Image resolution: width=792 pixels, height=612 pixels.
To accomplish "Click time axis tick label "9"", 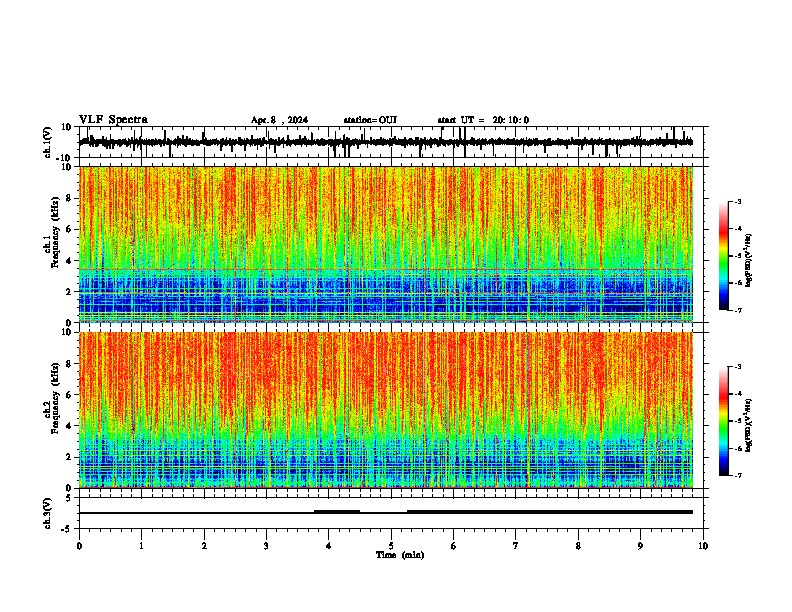I will click(x=640, y=546).
